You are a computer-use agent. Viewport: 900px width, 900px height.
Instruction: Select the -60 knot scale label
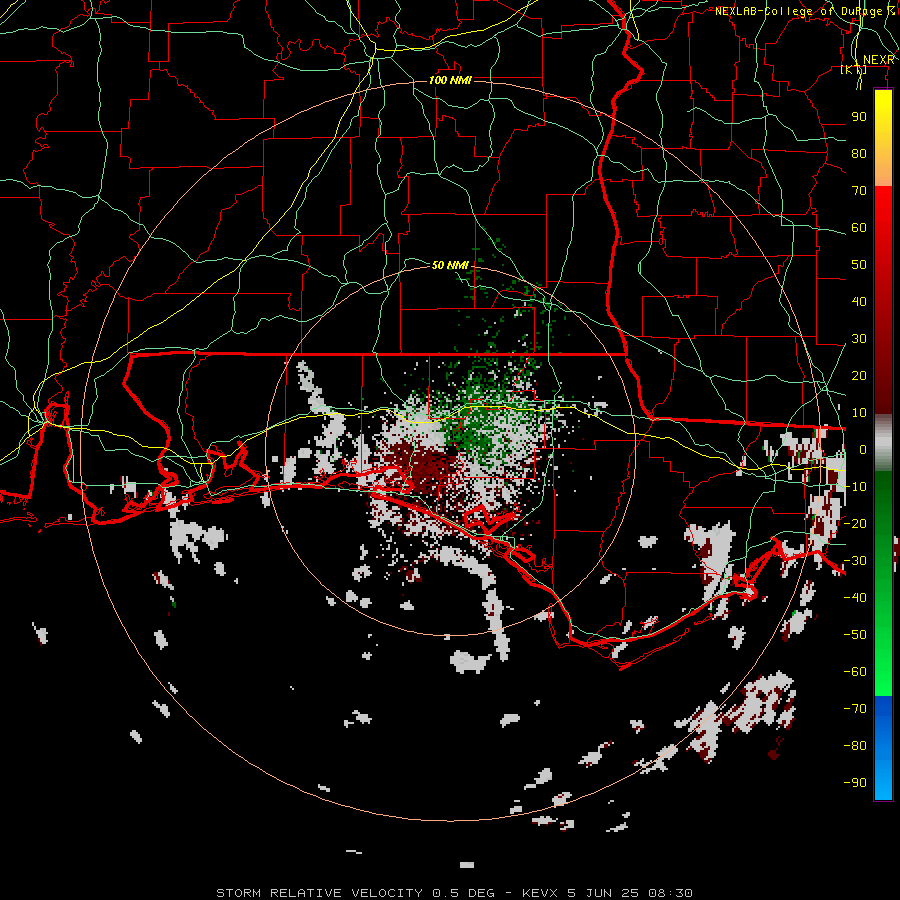coord(855,672)
